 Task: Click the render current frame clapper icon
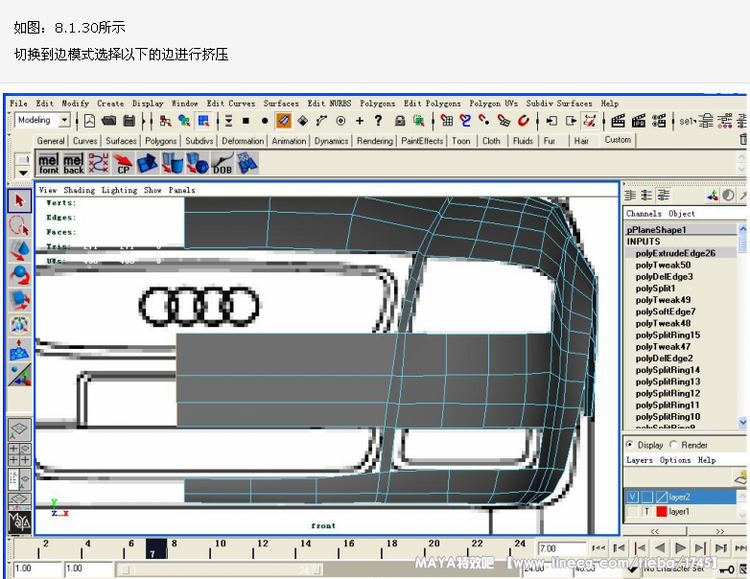(x=618, y=121)
